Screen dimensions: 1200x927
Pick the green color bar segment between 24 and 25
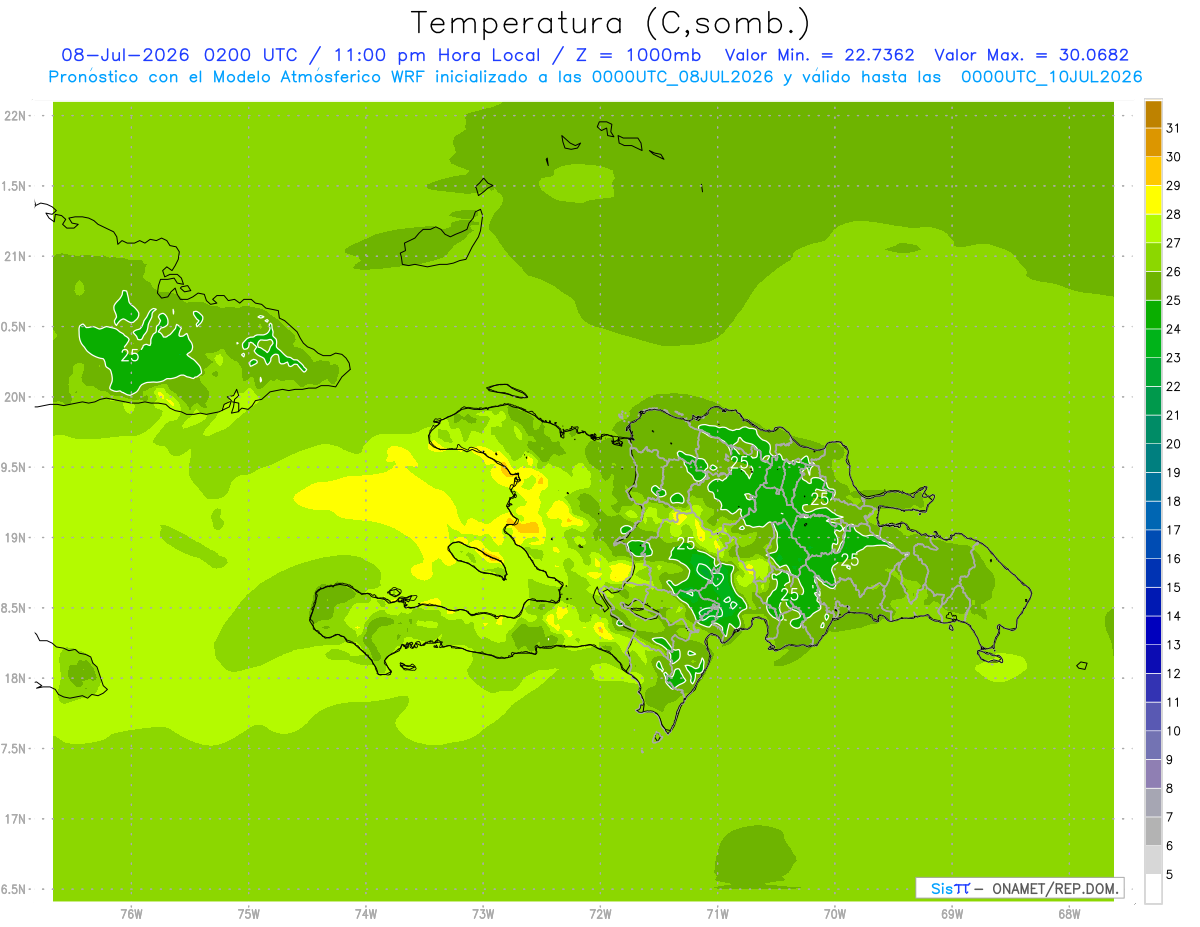[x=1153, y=315]
